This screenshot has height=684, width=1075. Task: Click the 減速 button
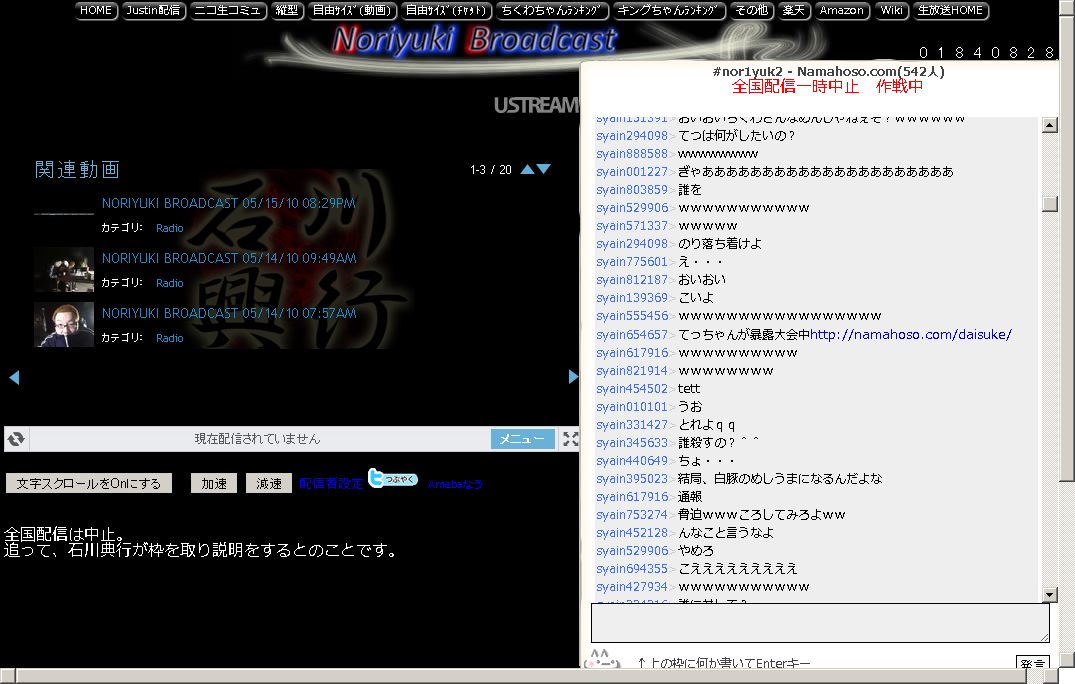[x=269, y=483]
